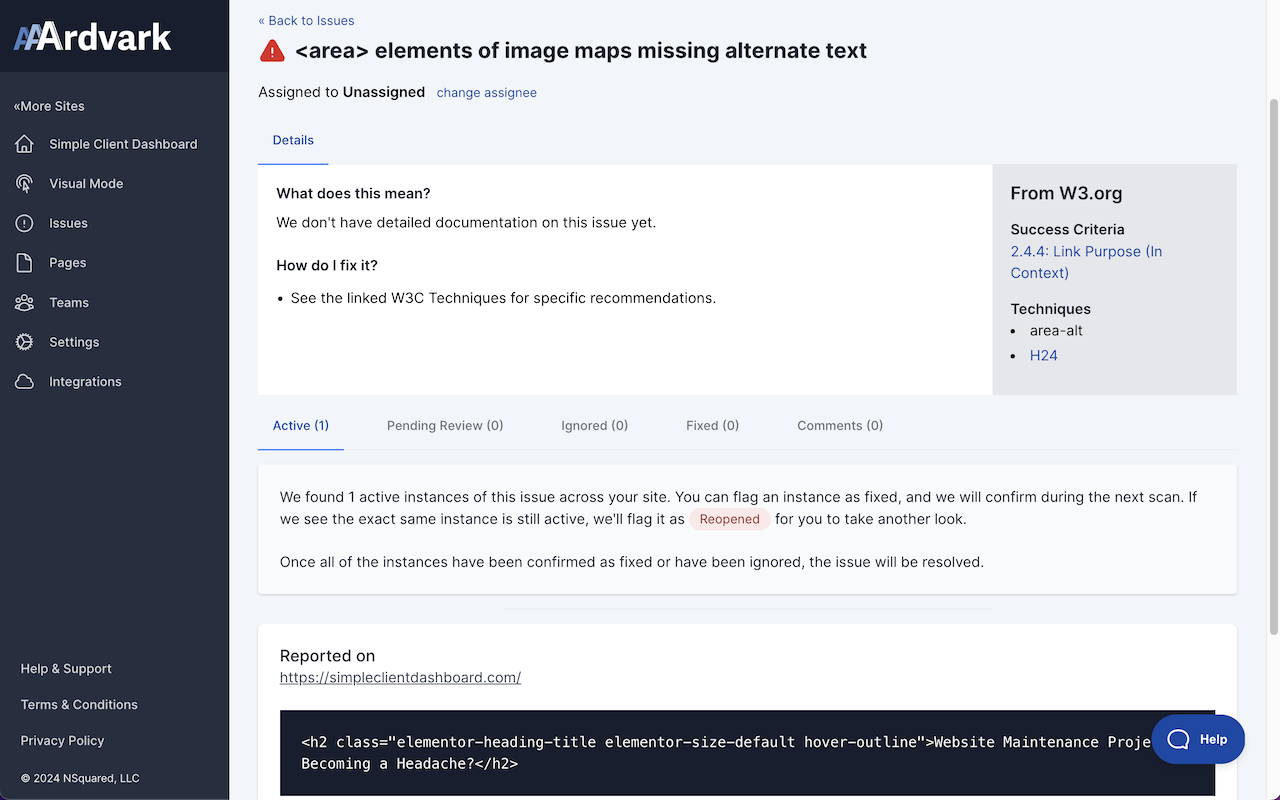Open the Ignored (0) tab
The image size is (1280, 800).
tap(594, 425)
